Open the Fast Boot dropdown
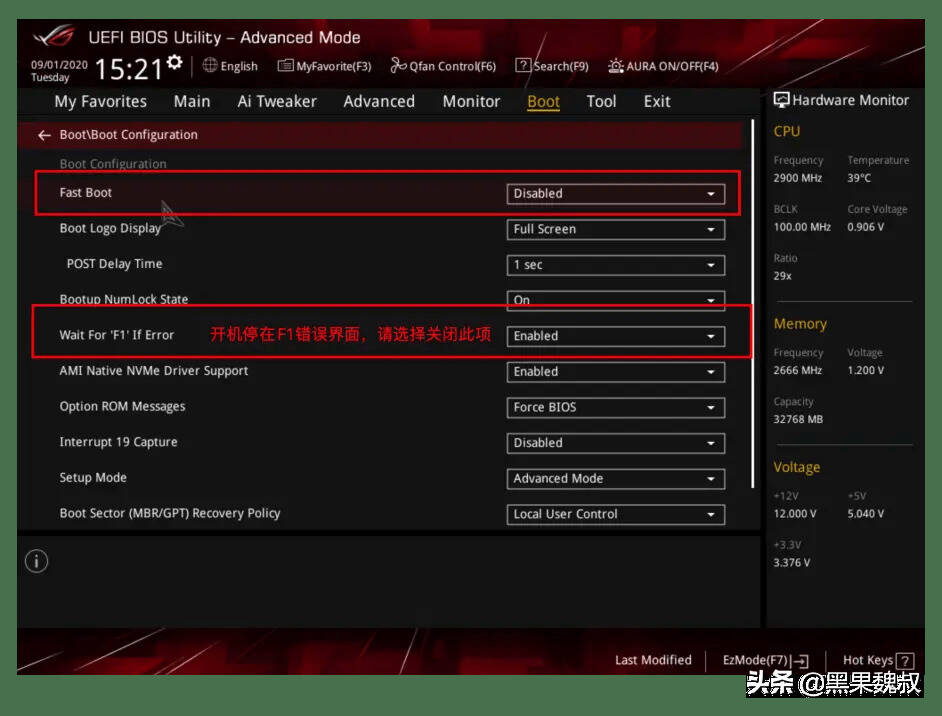 click(616, 194)
